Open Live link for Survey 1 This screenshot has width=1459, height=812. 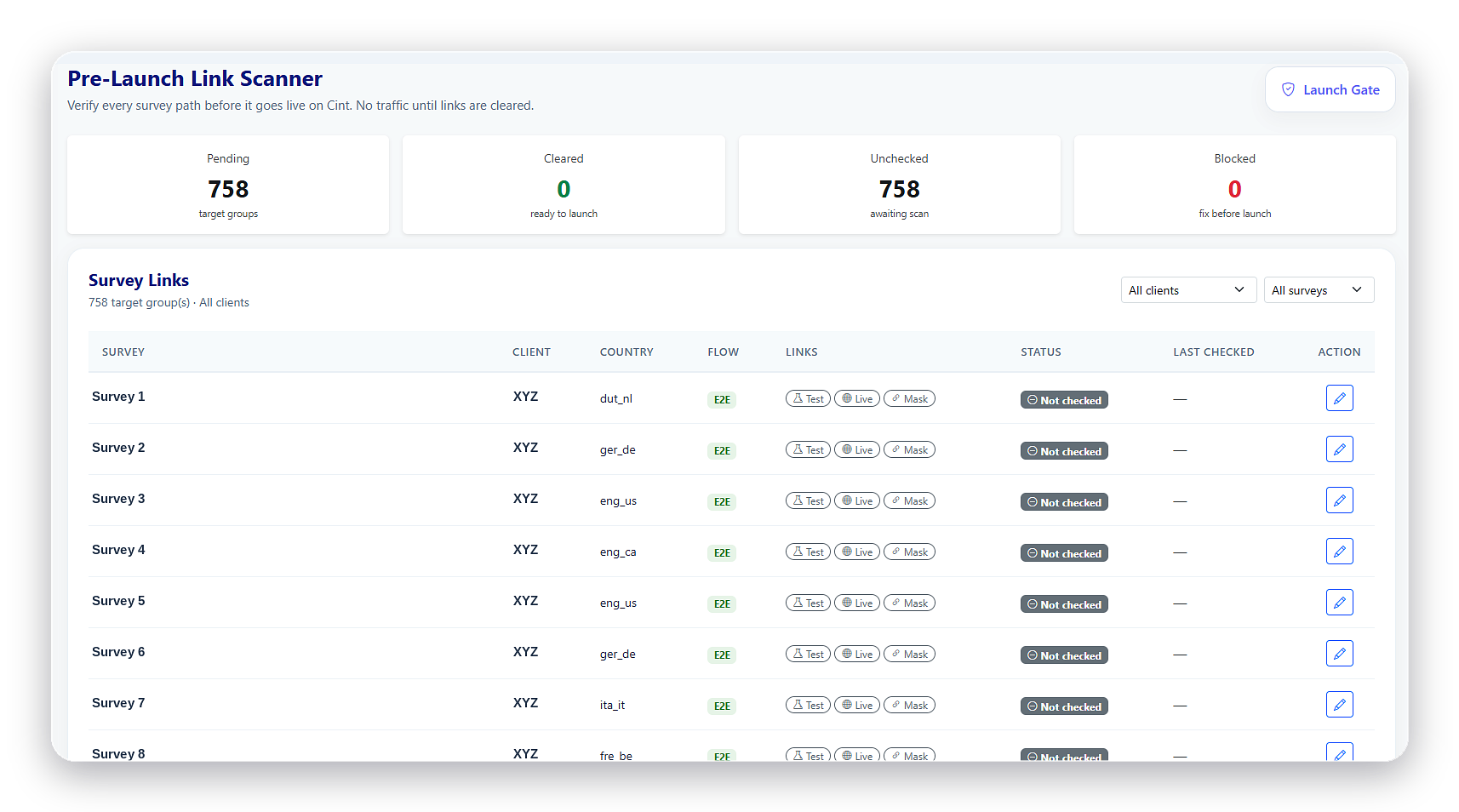point(857,398)
